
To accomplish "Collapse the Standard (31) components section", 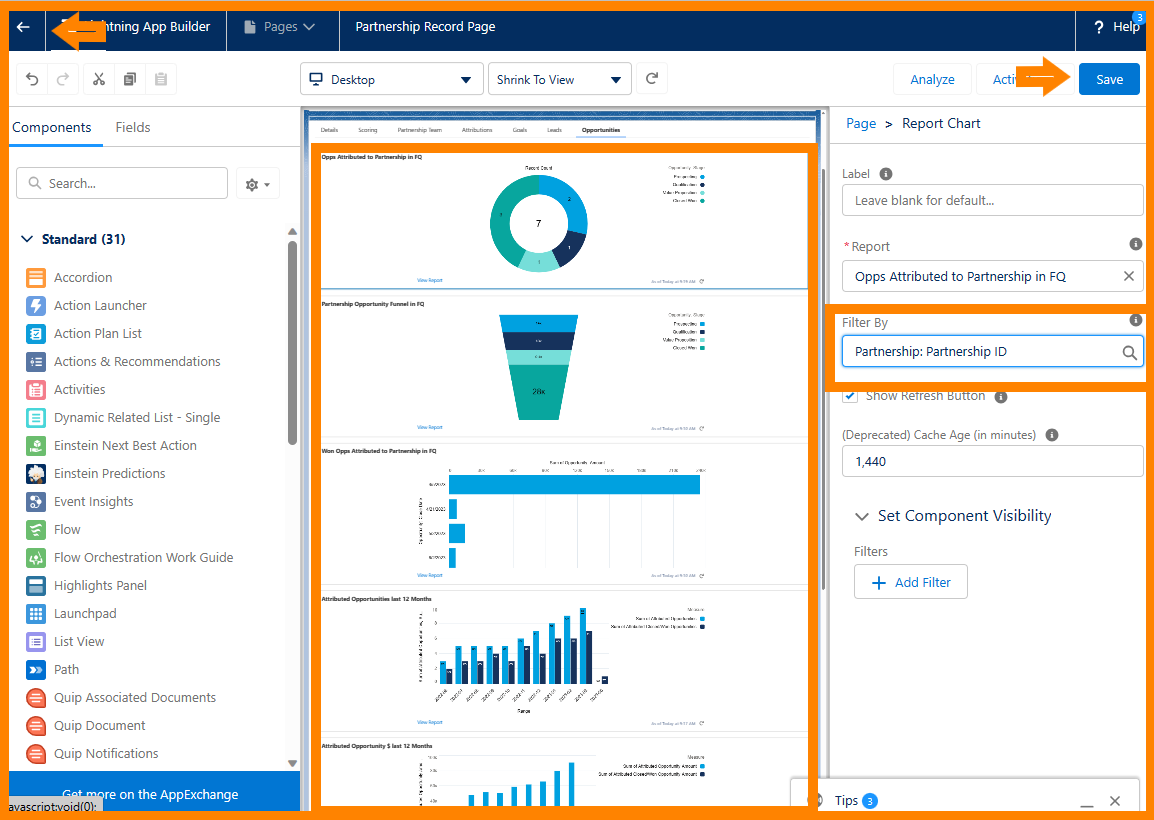I will pyautogui.click(x=28, y=239).
